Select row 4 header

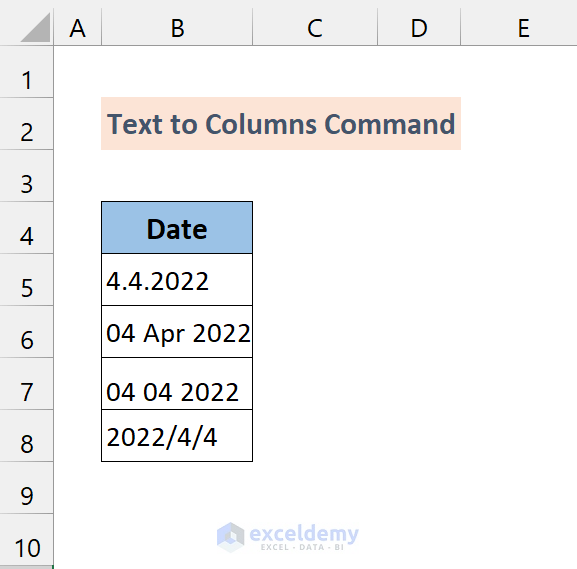point(26,227)
